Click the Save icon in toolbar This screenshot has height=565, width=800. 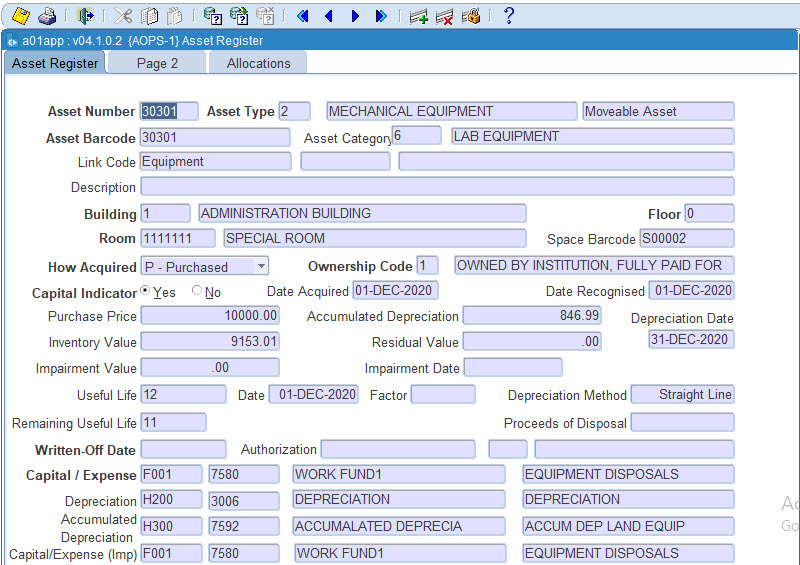point(20,16)
